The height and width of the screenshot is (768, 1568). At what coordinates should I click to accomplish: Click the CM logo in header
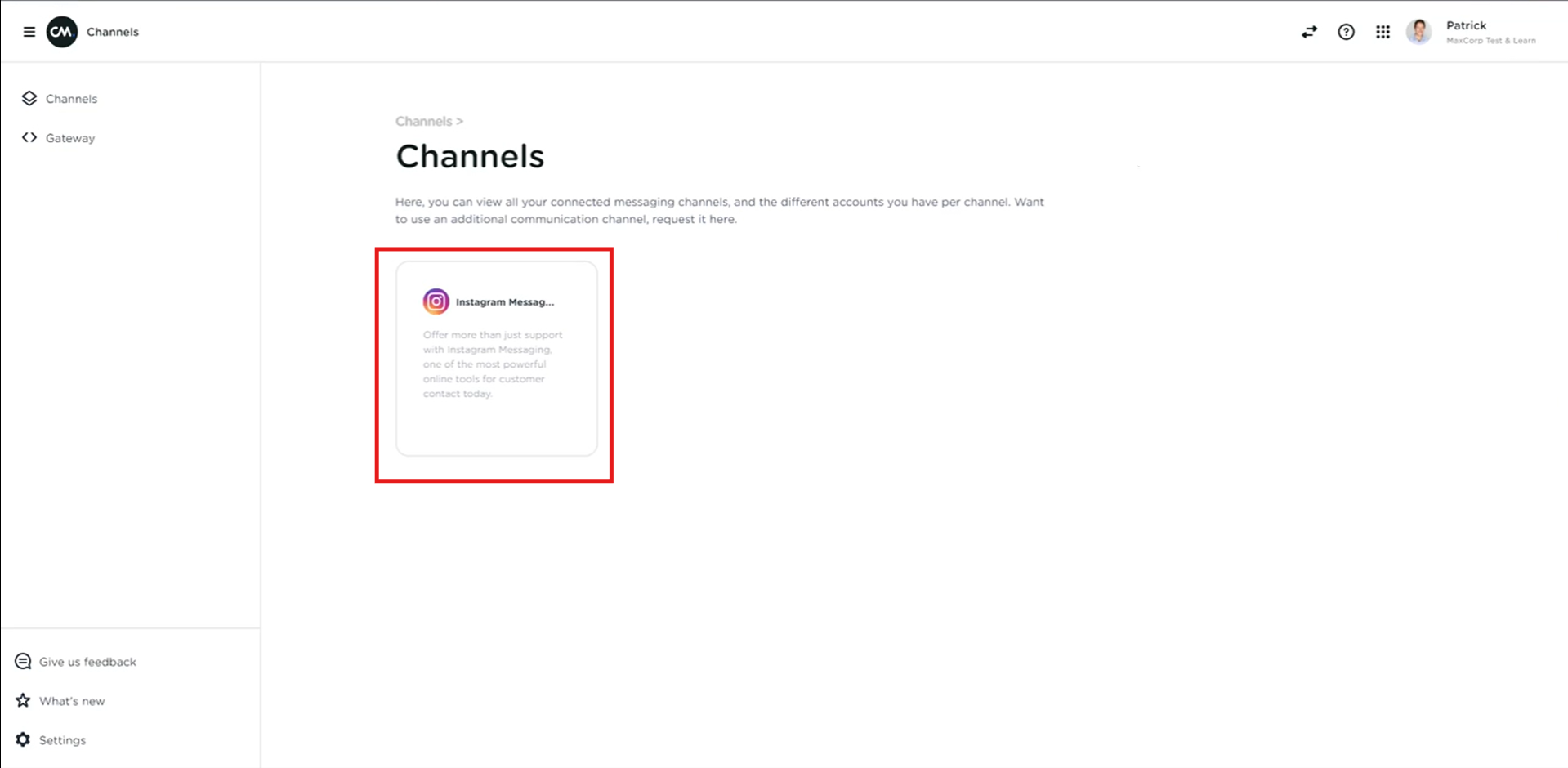[62, 32]
